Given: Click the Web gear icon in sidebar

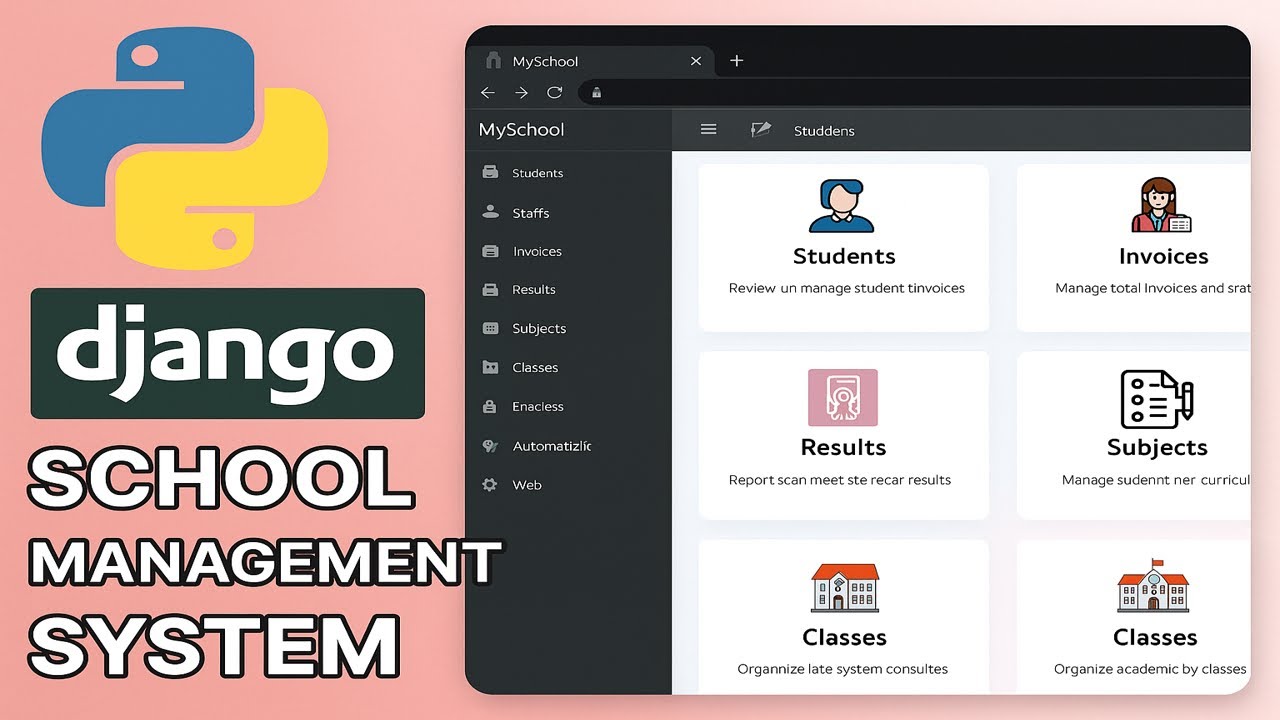Looking at the screenshot, I should pyautogui.click(x=490, y=484).
